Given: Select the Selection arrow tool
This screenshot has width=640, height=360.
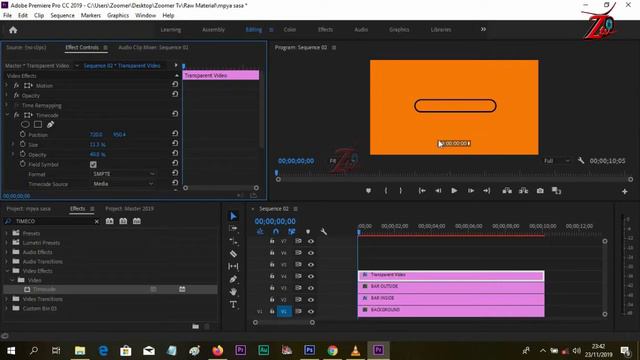Looking at the screenshot, I should click(233, 216).
